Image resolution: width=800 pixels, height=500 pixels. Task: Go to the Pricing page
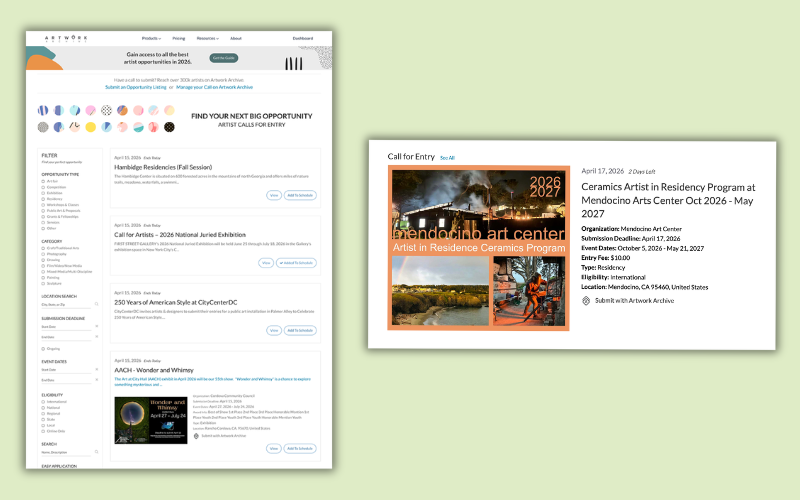[179, 38]
